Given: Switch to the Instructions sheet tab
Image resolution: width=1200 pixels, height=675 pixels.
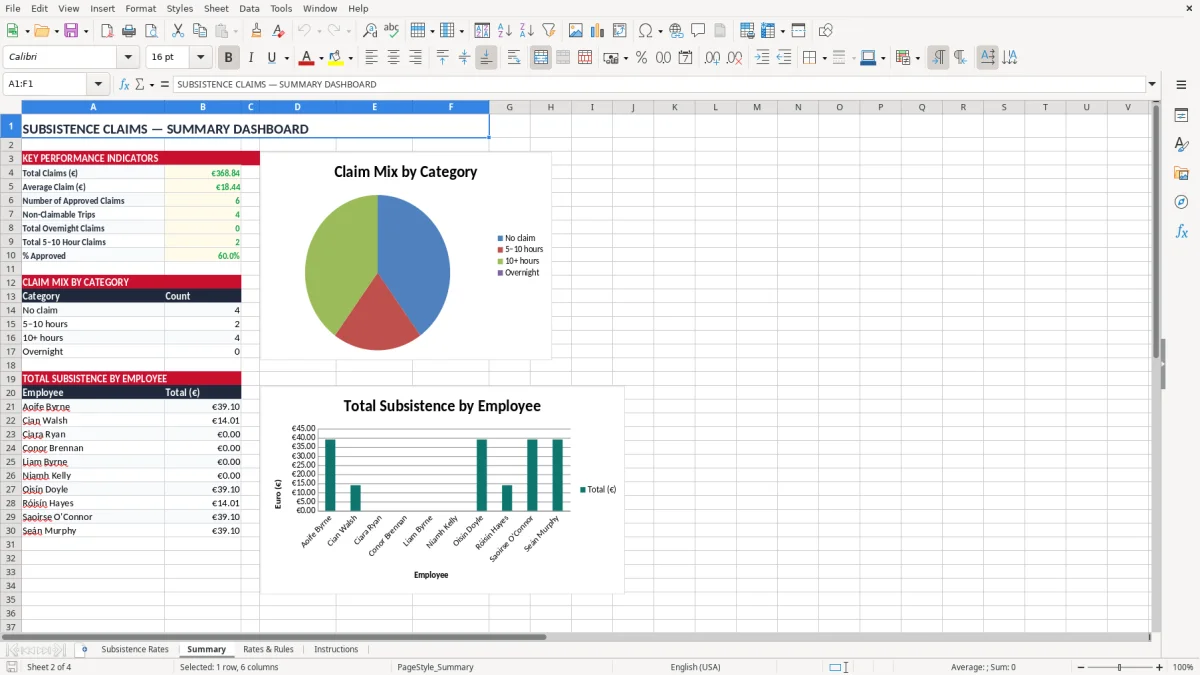Looking at the screenshot, I should click(x=336, y=649).
